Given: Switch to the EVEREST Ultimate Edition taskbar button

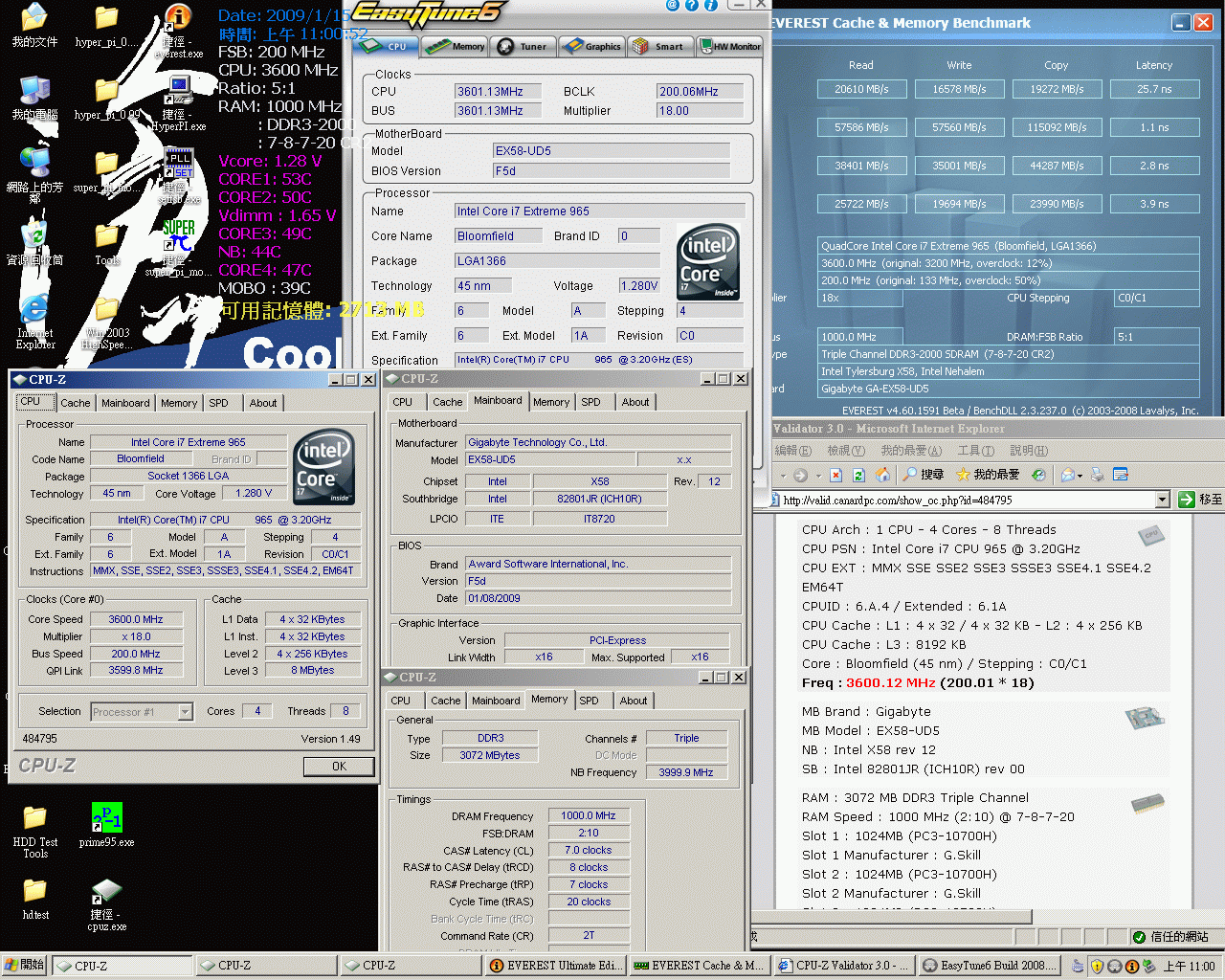Looking at the screenshot, I should 555,966.
